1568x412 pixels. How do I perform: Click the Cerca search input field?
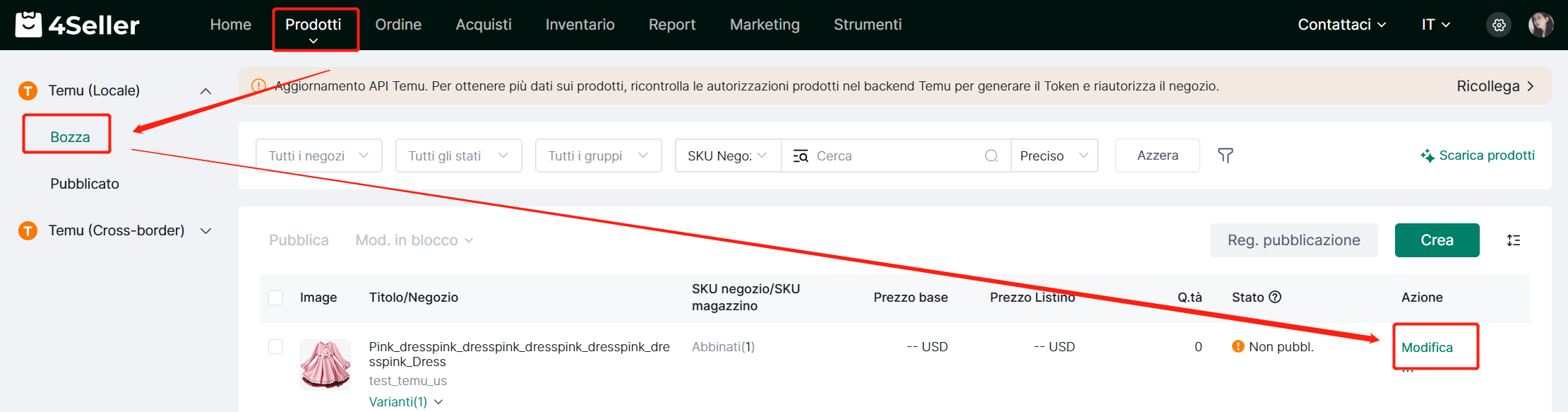[897, 155]
